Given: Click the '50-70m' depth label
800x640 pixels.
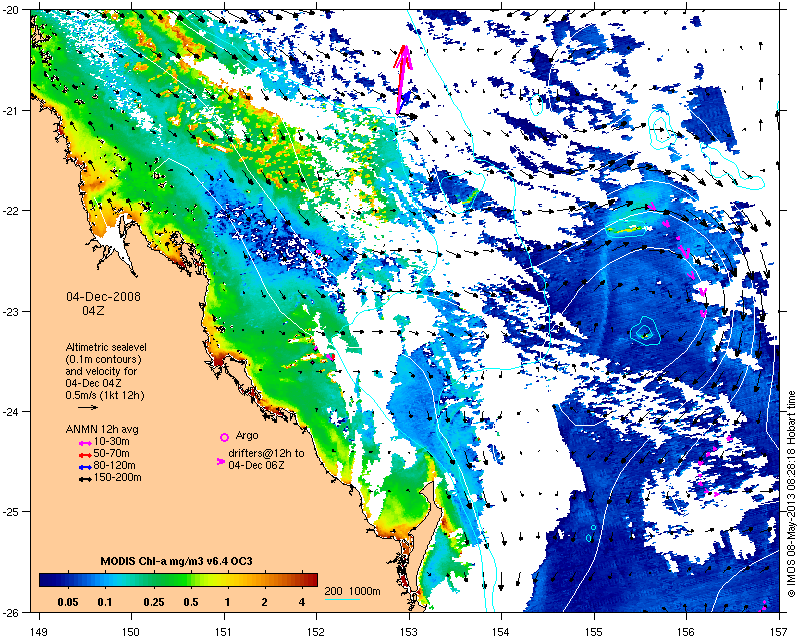Looking at the screenshot, I should point(111,454).
